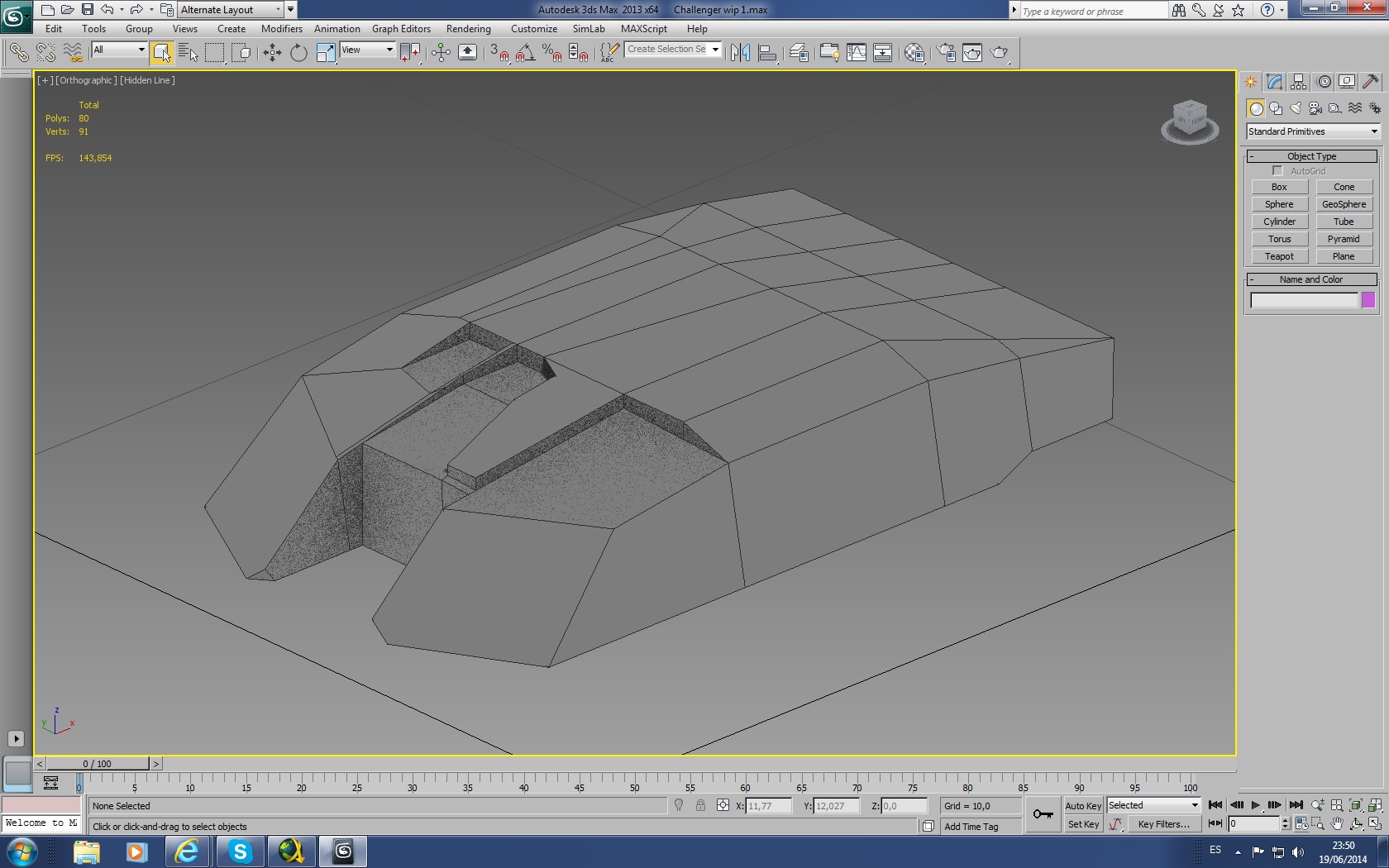Click the Teapot primitive button
Viewport: 1389px width, 868px height.
click(1279, 256)
